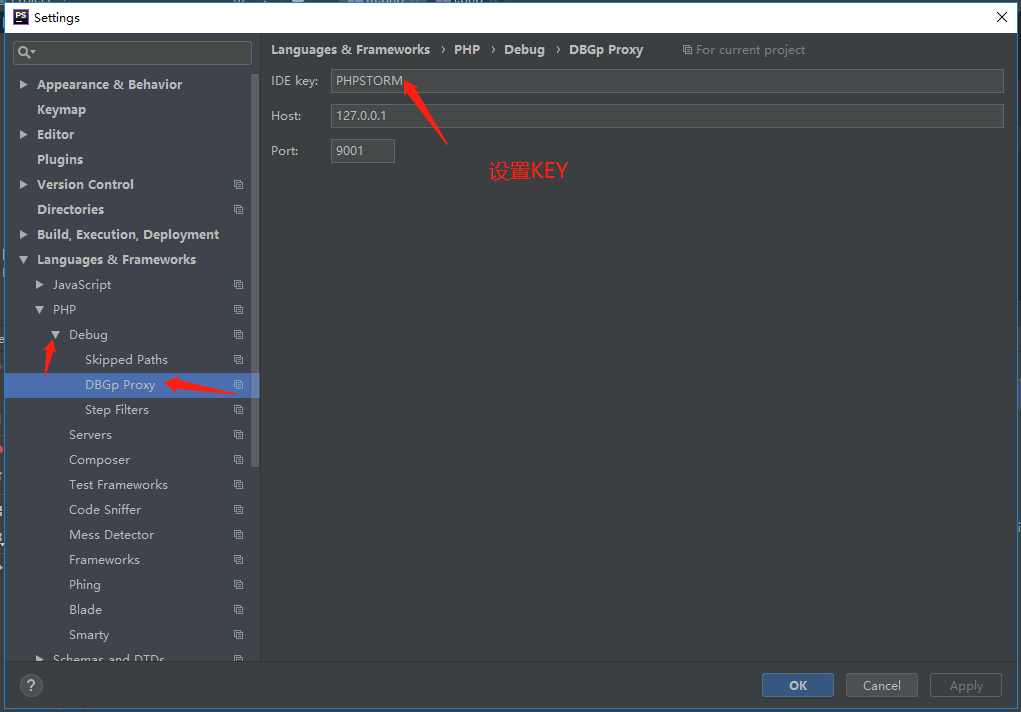Click the Cancel button
Image resolution: width=1021 pixels, height=712 pixels.
pyautogui.click(x=881, y=685)
